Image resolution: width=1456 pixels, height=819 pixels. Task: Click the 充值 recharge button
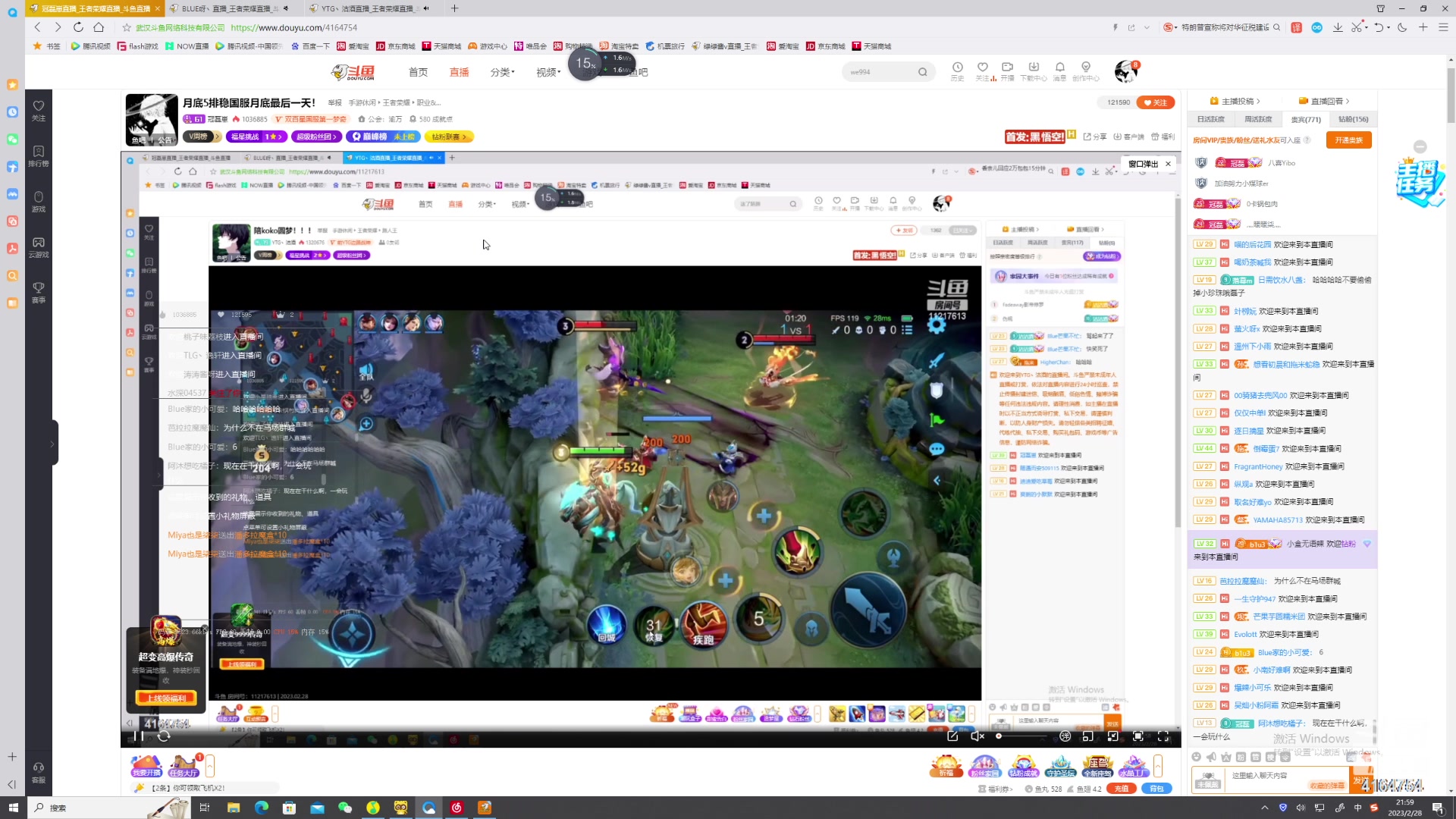point(1122,789)
